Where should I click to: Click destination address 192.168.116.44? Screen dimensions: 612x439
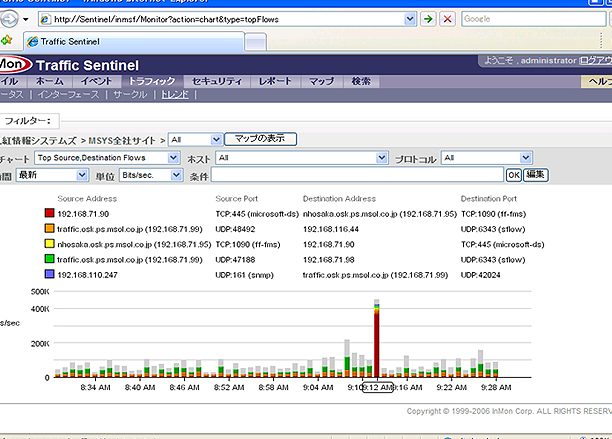tap(331, 229)
